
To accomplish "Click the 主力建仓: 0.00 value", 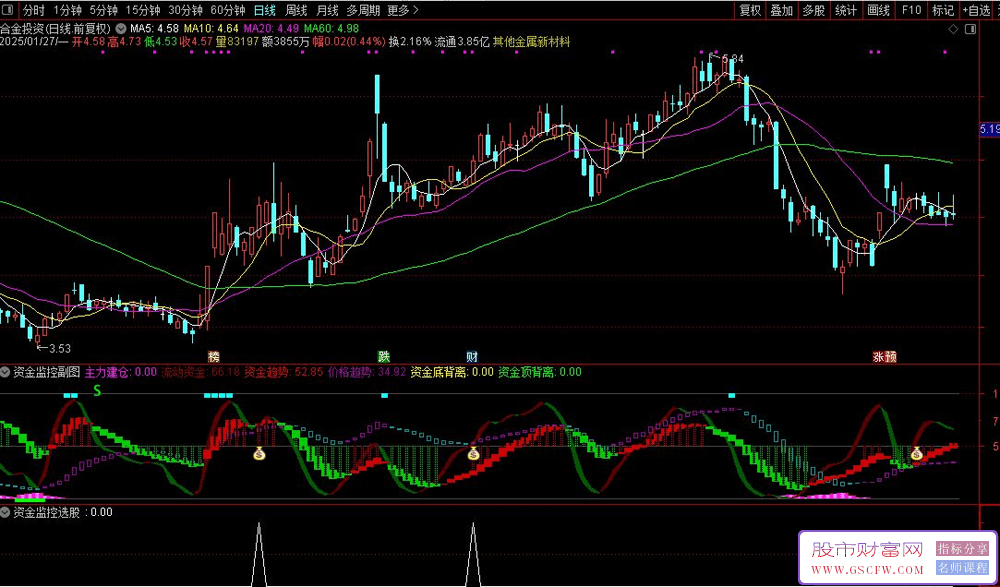I will click(x=121, y=371).
